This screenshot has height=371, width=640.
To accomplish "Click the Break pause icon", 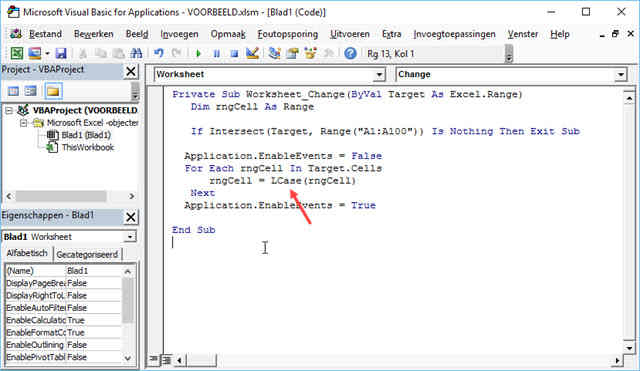I will point(216,53).
